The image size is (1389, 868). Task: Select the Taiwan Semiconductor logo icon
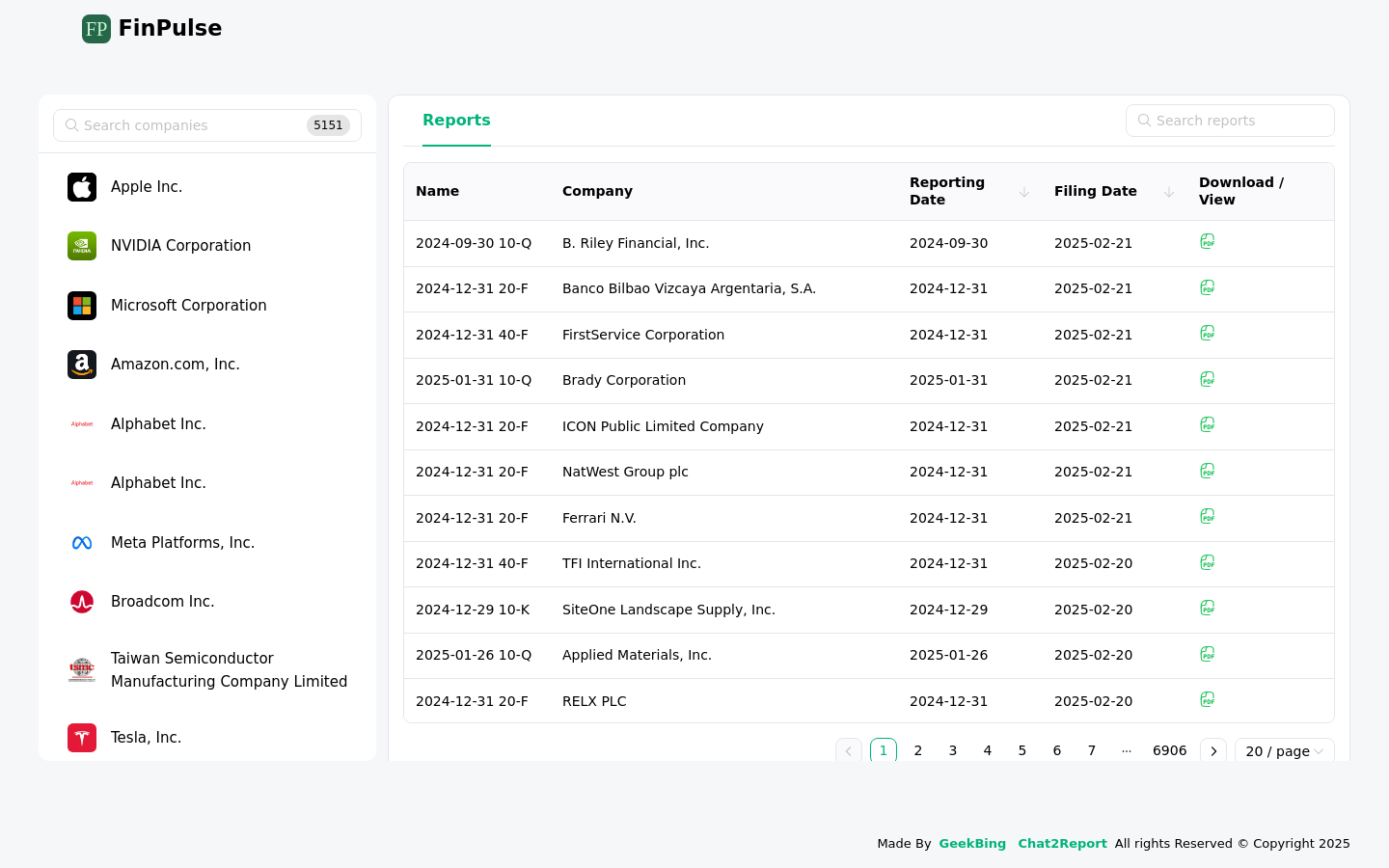82,669
